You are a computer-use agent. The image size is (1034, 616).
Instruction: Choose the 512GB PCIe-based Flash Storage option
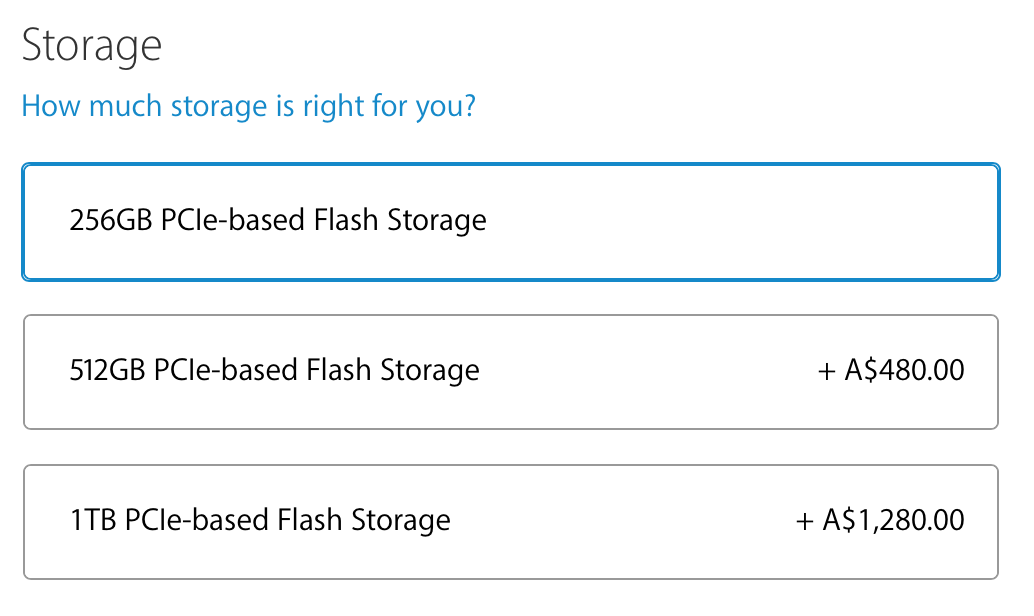point(510,371)
